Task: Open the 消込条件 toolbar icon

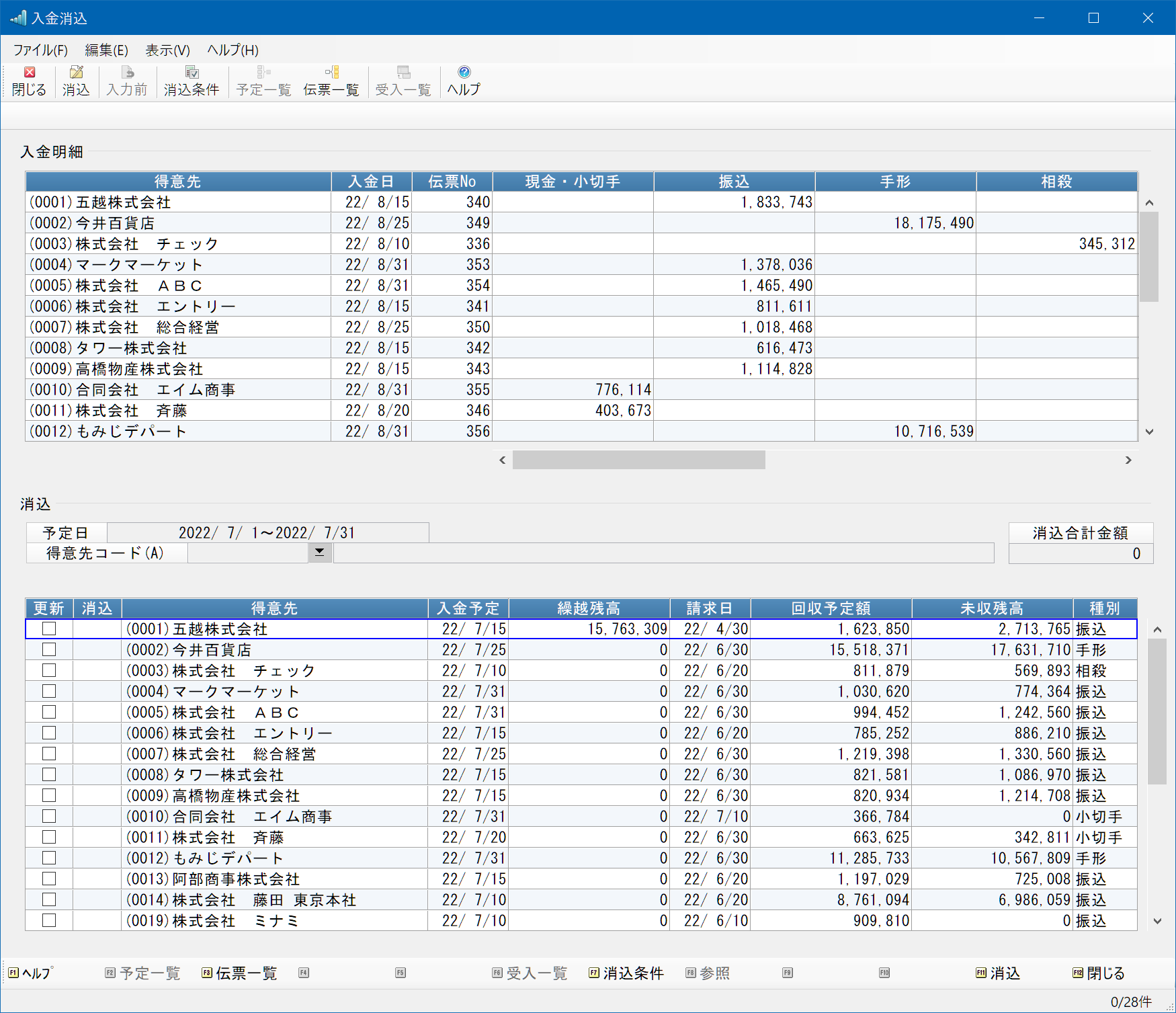Action: pos(192,73)
